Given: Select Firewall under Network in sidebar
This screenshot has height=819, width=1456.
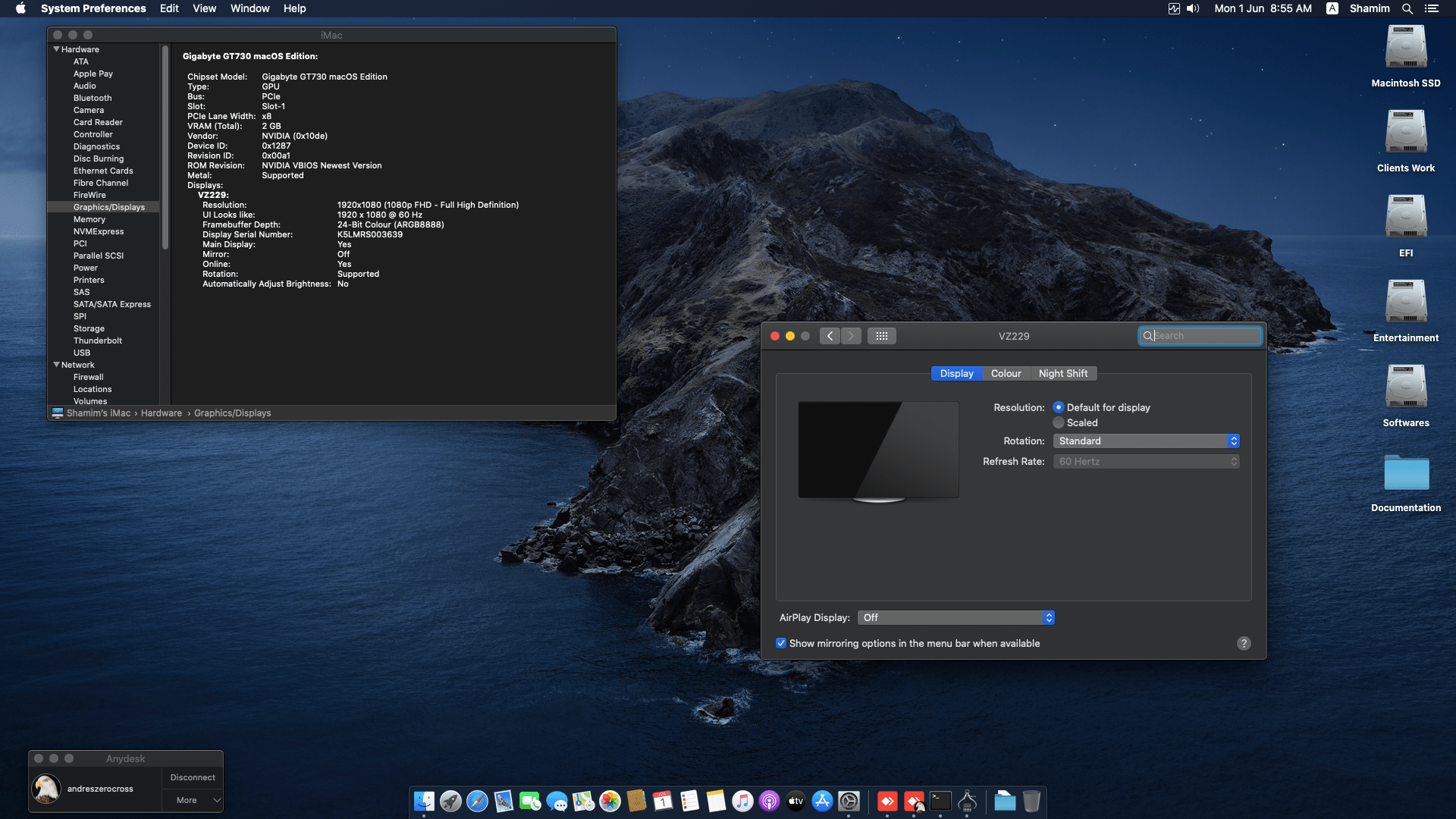Looking at the screenshot, I should 89,377.
